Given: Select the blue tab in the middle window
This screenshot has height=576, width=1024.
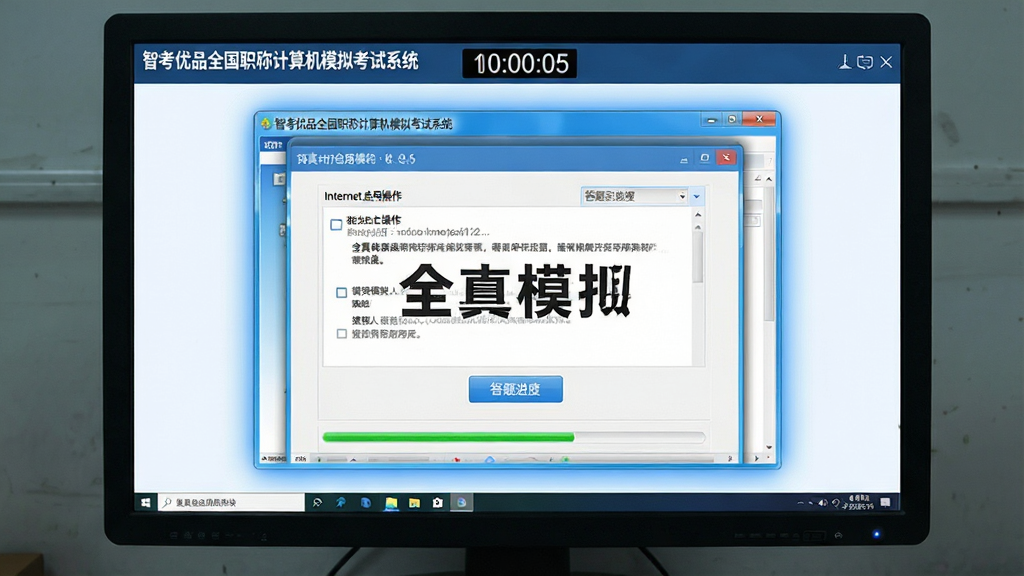Looking at the screenshot, I should point(273,144).
